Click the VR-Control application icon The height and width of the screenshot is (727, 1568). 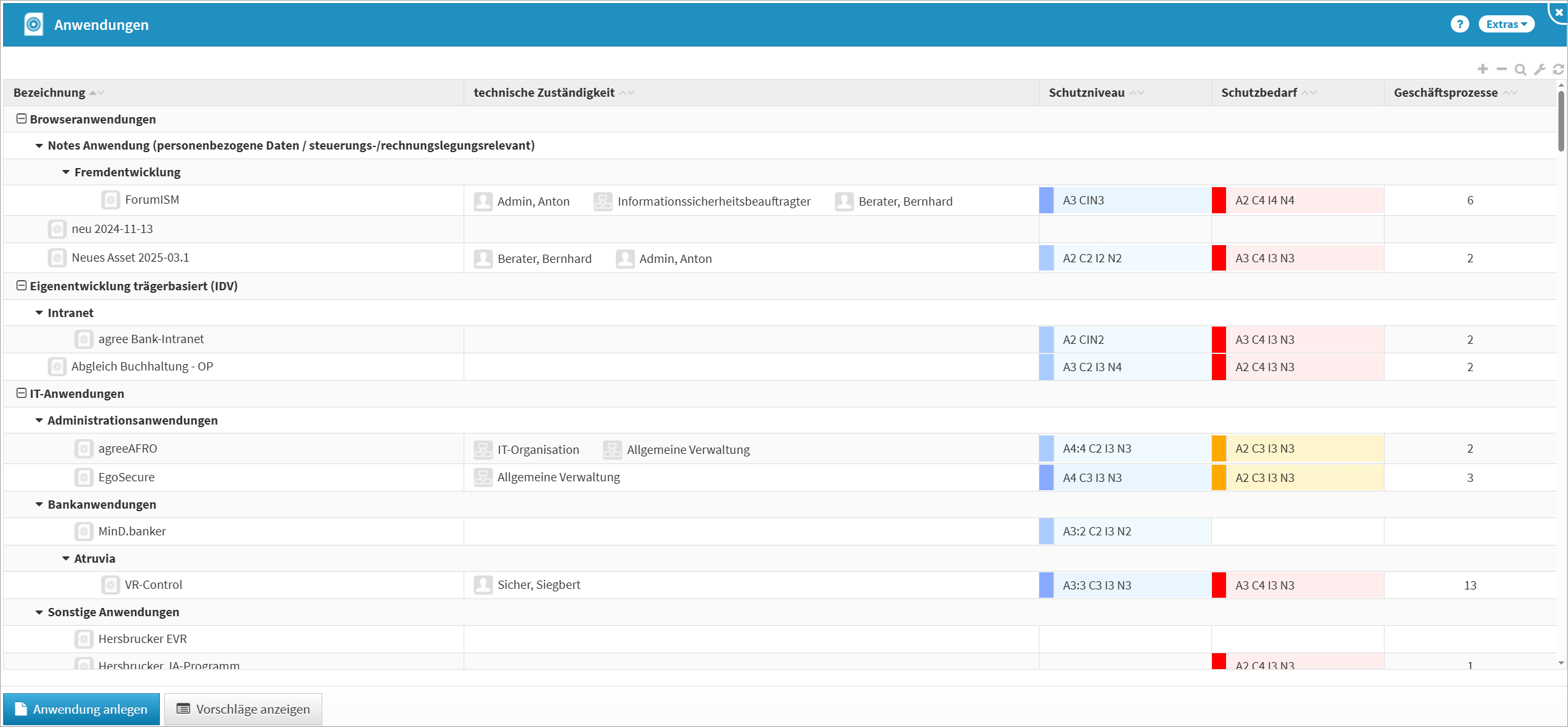(x=111, y=585)
